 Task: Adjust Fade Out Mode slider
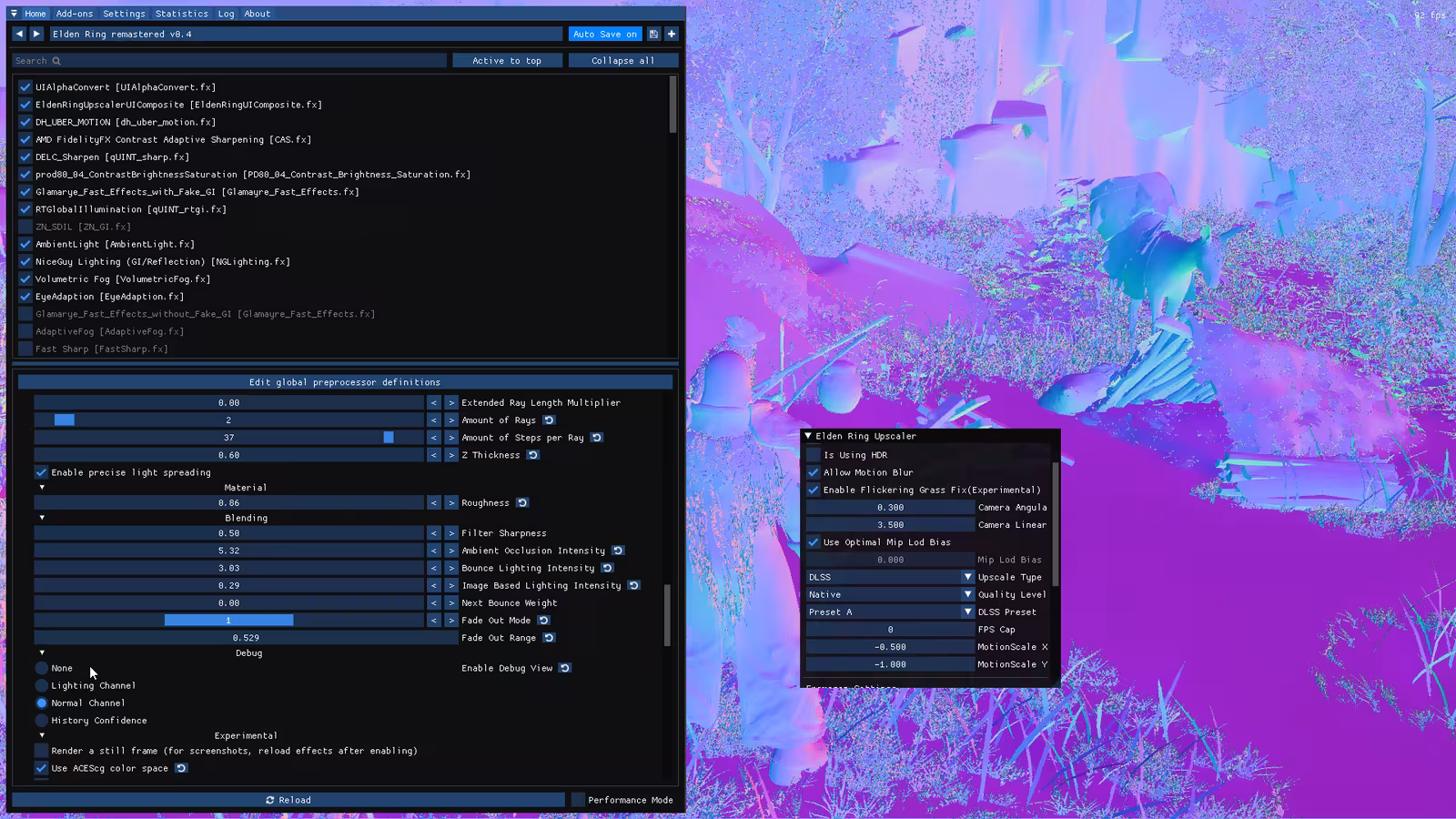[x=229, y=620]
